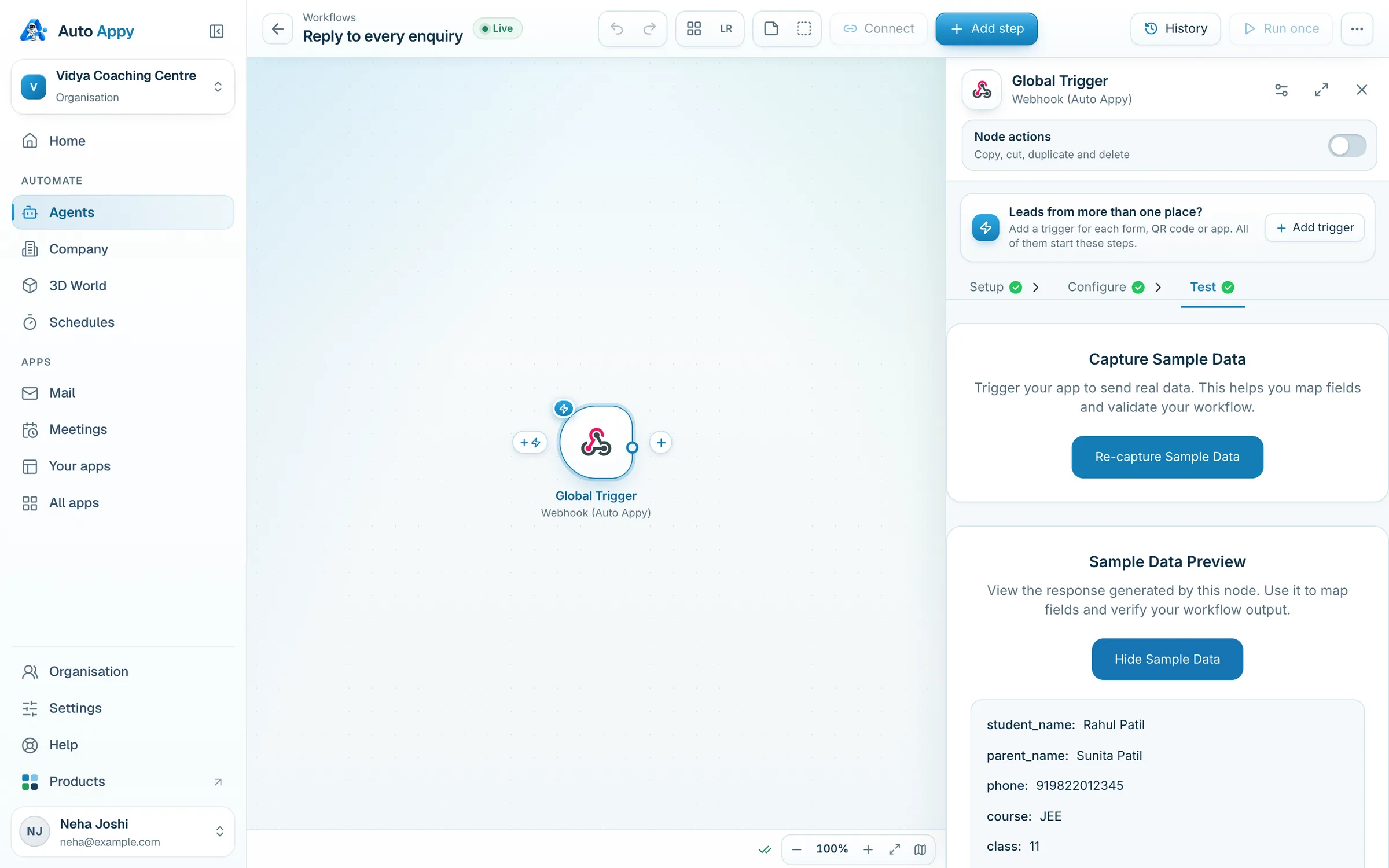Zoom in with the plus button

pyautogui.click(x=868, y=849)
